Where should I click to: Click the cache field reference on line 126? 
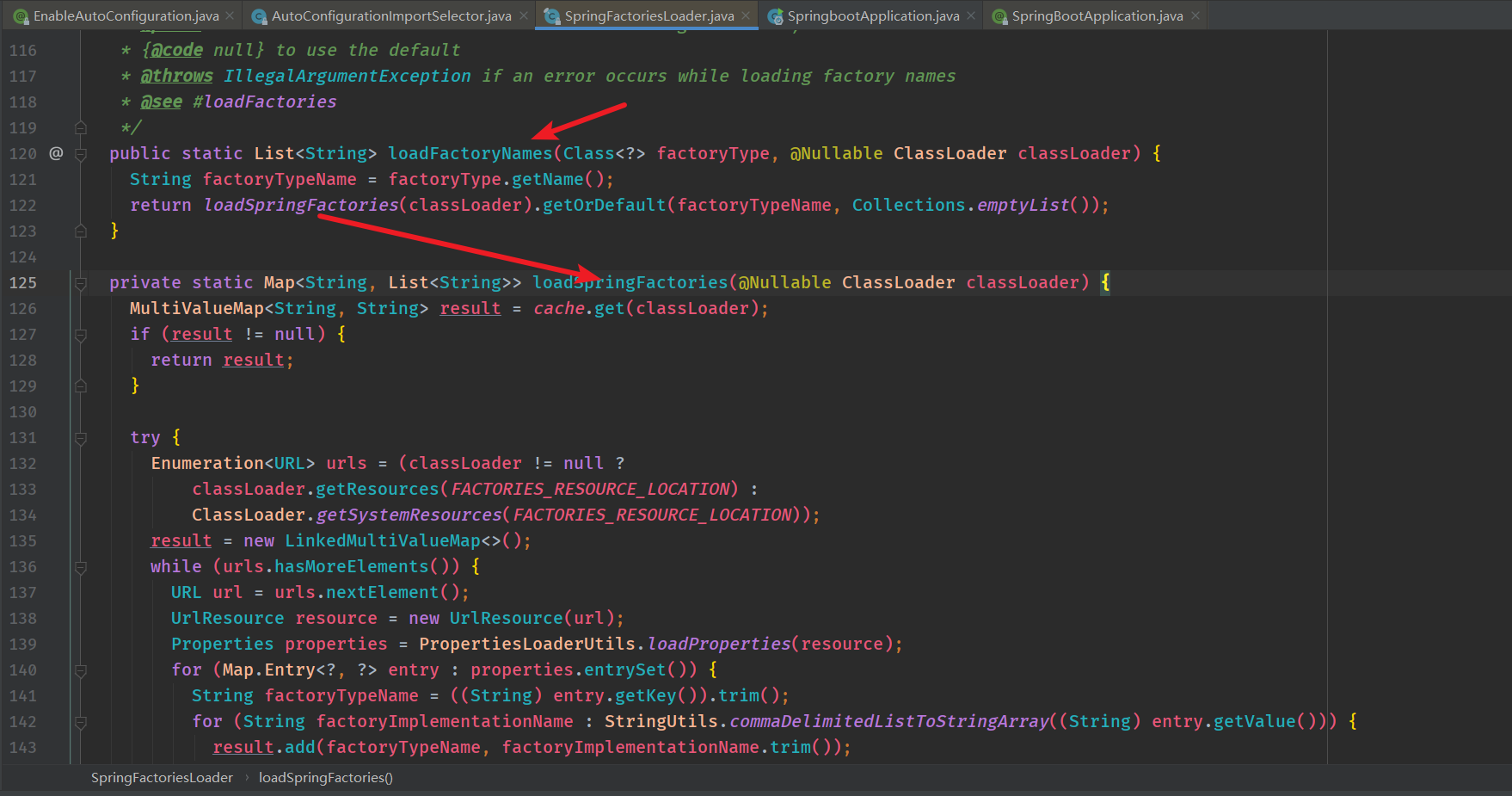click(559, 308)
